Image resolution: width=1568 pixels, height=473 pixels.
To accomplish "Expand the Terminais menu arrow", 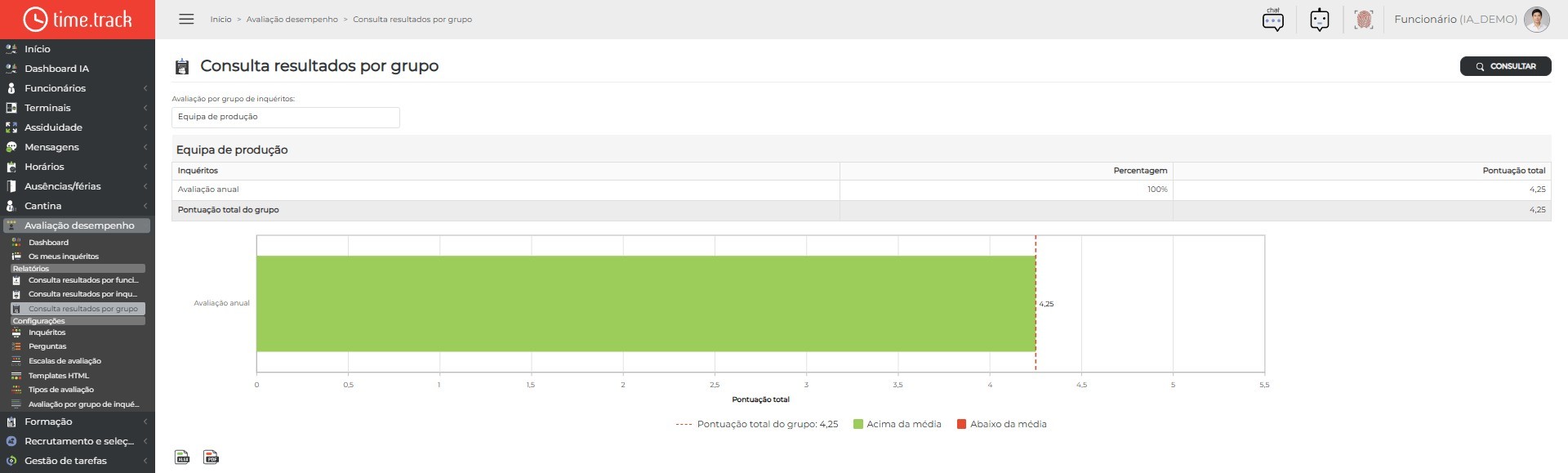I will pyautogui.click(x=145, y=108).
